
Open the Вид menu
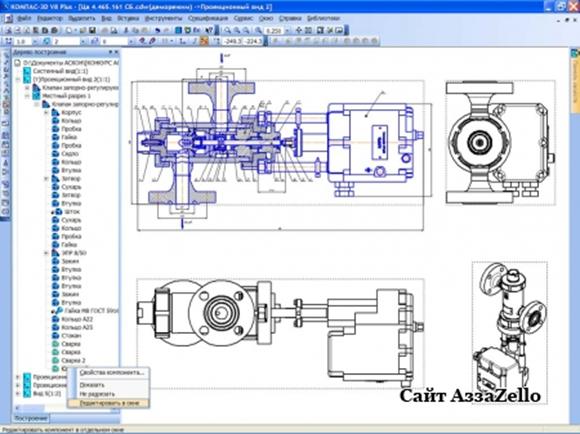coord(107,18)
